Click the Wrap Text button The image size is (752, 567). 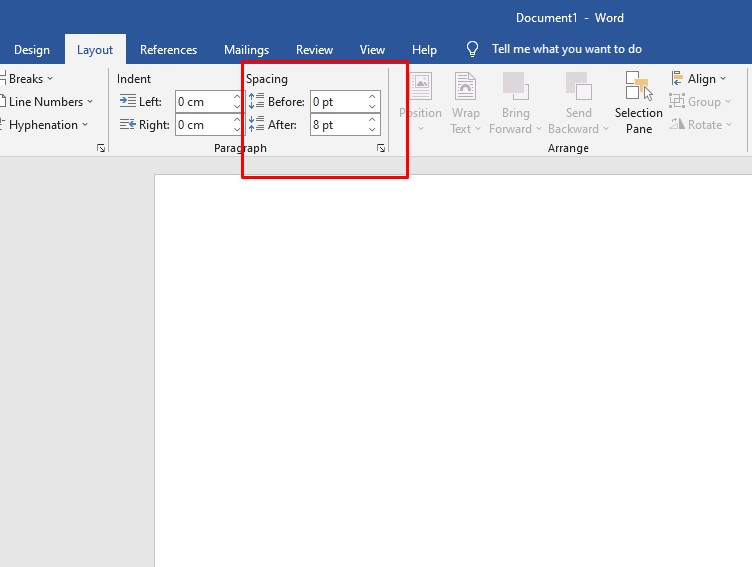[465, 102]
